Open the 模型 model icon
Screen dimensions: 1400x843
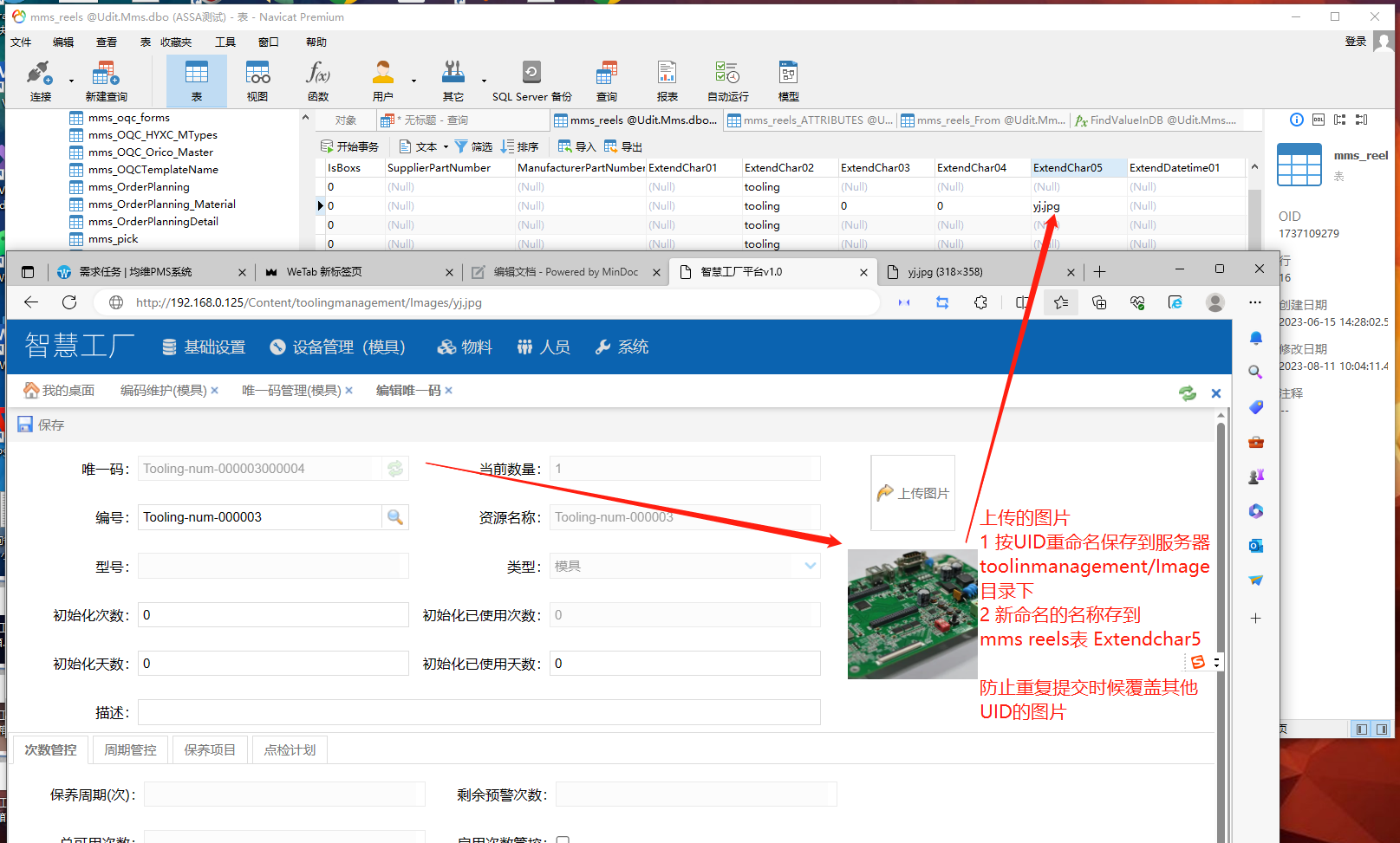coord(788,81)
